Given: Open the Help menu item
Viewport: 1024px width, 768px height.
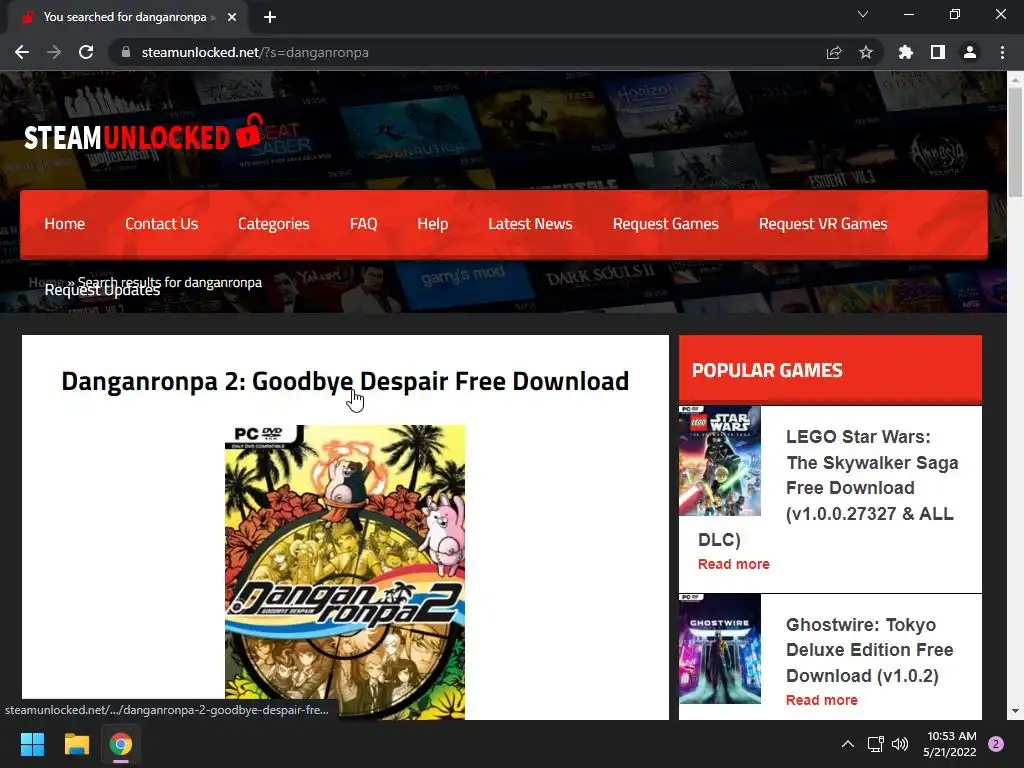Looking at the screenshot, I should 432,224.
